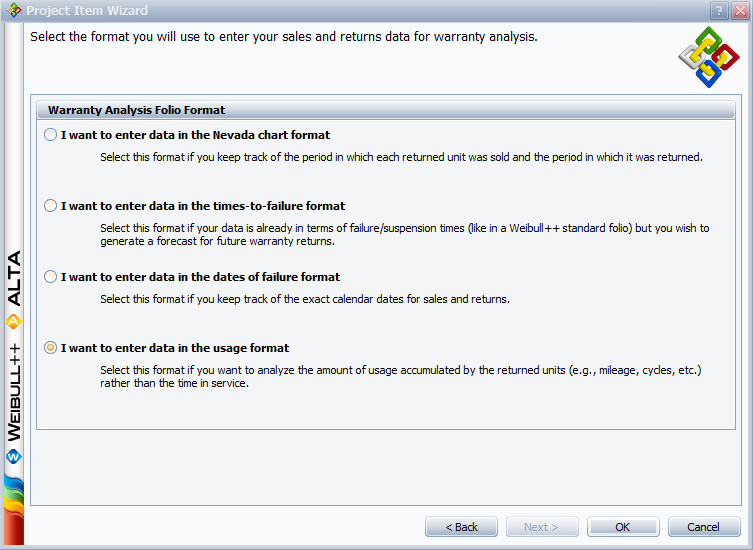Click the question mark help button
Screen dimensions: 753x550
tap(719, 10)
